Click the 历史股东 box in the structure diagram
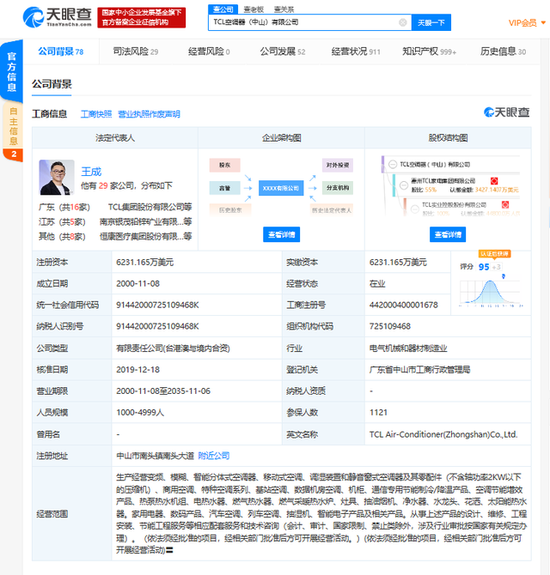 230,210
